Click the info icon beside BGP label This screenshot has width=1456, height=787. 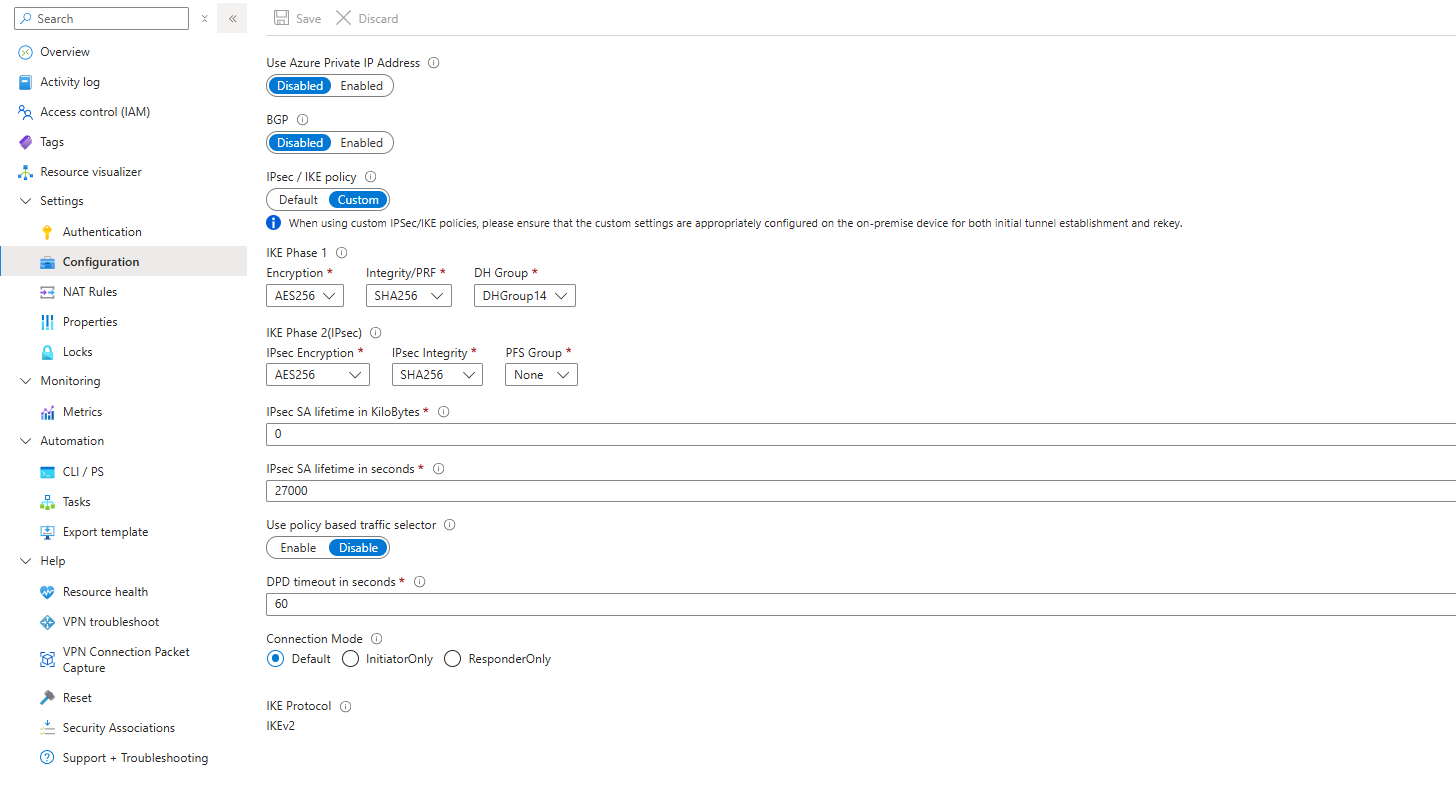click(x=303, y=119)
